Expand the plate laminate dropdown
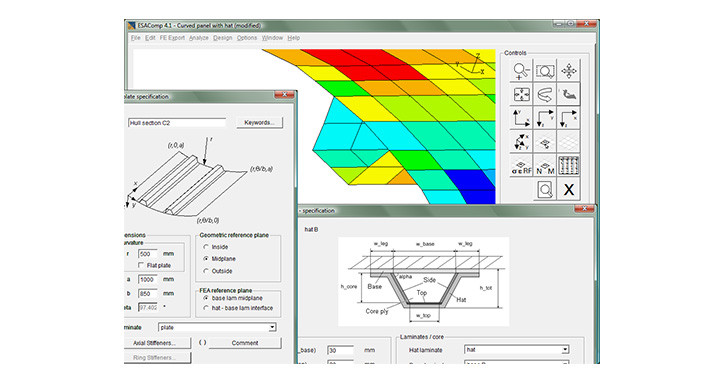 pyautogui.click(x=272, y=327)
